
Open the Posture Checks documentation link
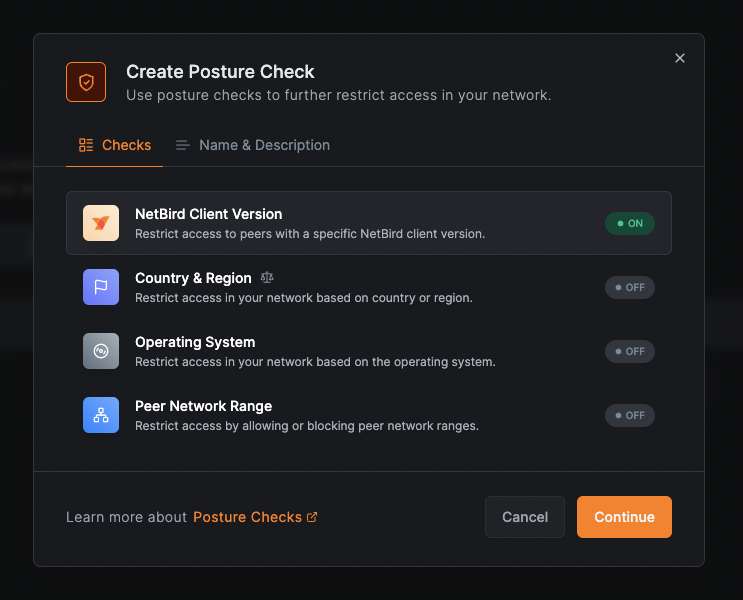click(247, 517)
